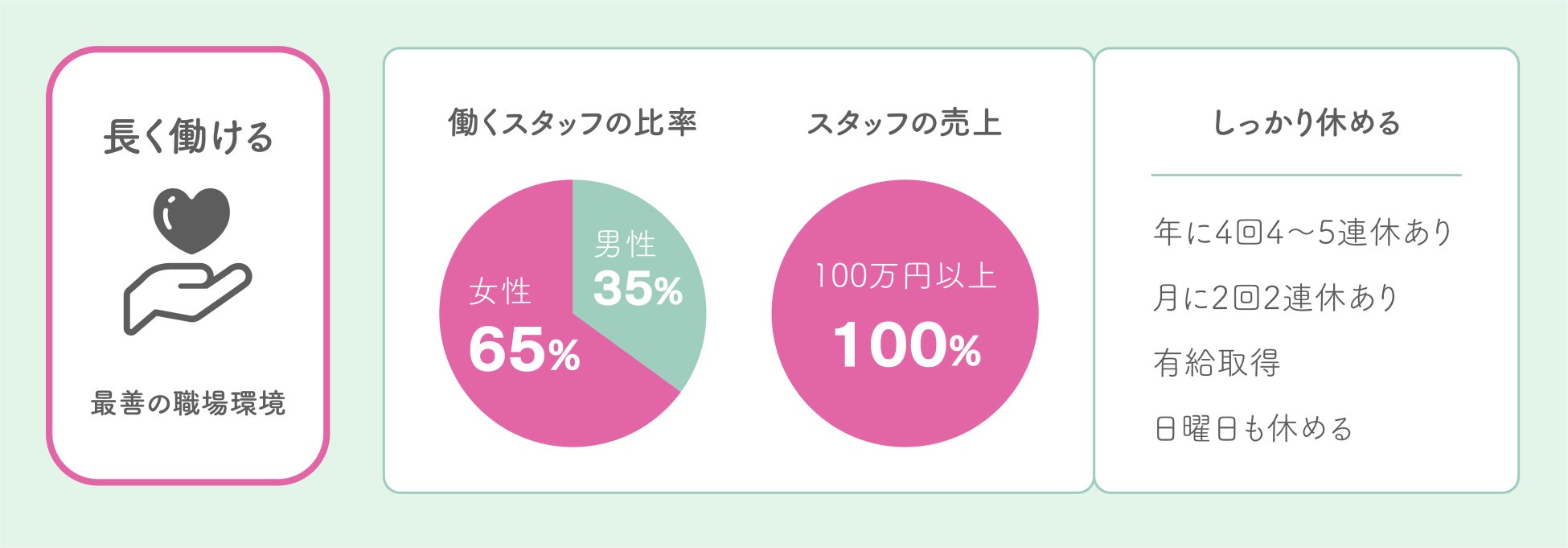Screen dimensions: 1568x548
Task: Click the 長く働ける heading
Action: (188, 137)
